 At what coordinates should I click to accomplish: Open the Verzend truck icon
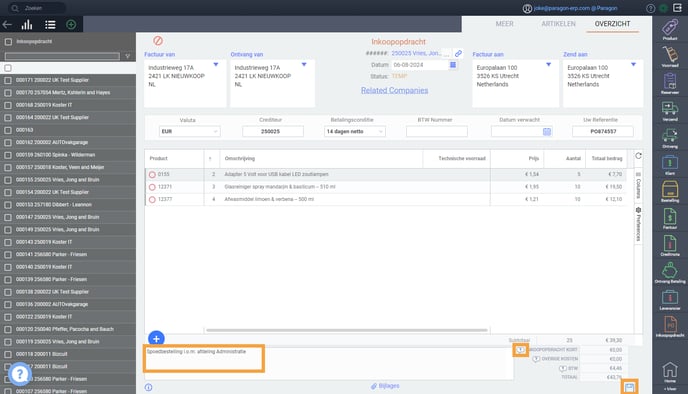(670, 108)
